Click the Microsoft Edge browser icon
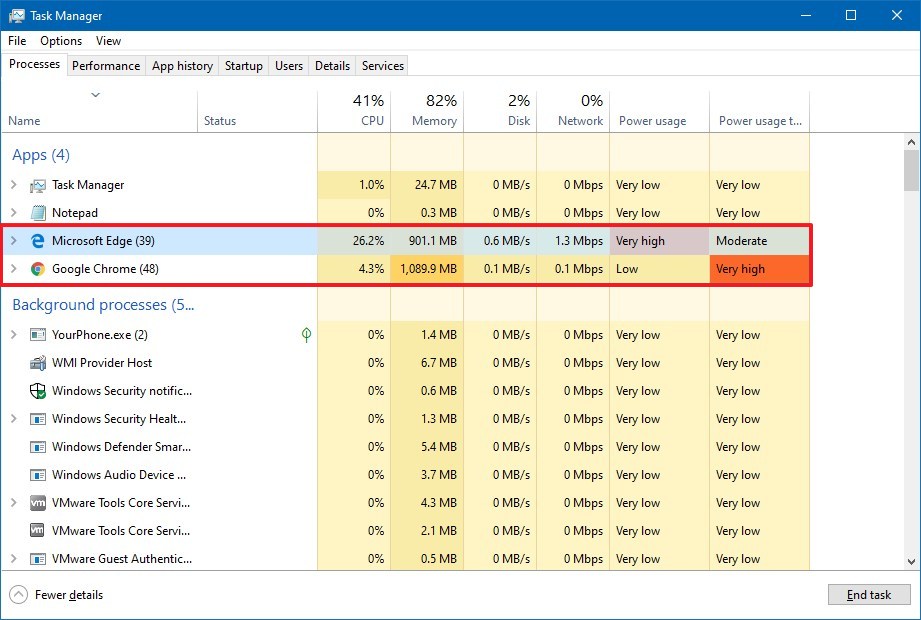Viewport: 921px width, 620px height. coord(38,241)
